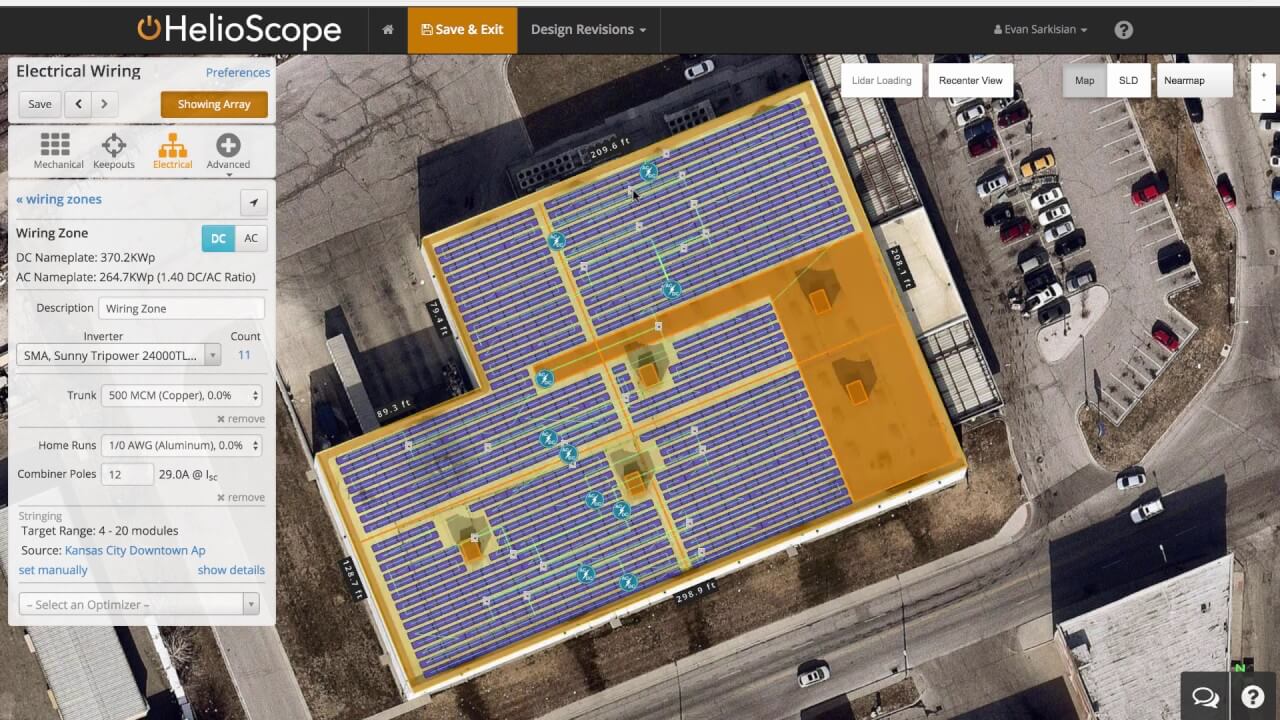Open the Design Revisions menu
This screenshot has height=720, width=1280.
pos(589,30)
